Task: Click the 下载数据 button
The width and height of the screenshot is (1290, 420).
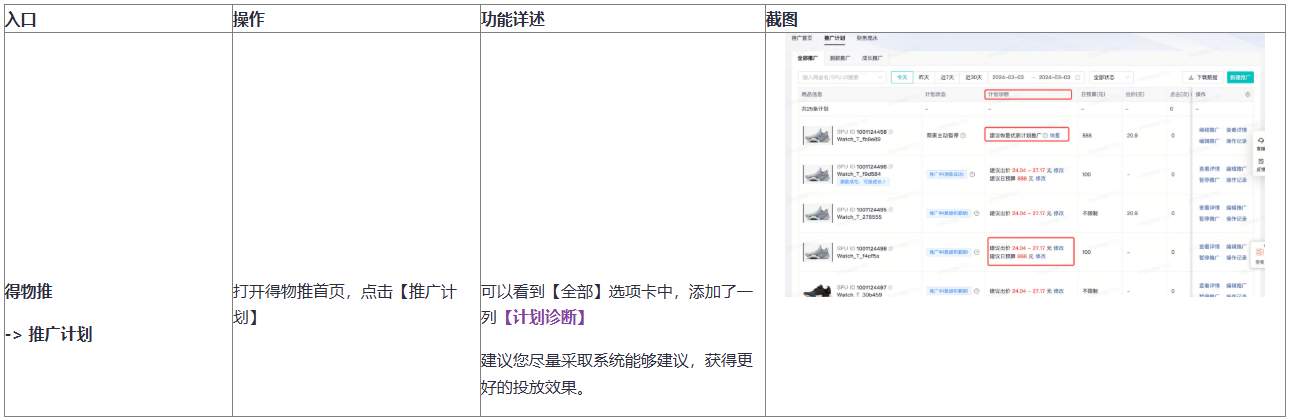Action: [x=1203, y=77]
